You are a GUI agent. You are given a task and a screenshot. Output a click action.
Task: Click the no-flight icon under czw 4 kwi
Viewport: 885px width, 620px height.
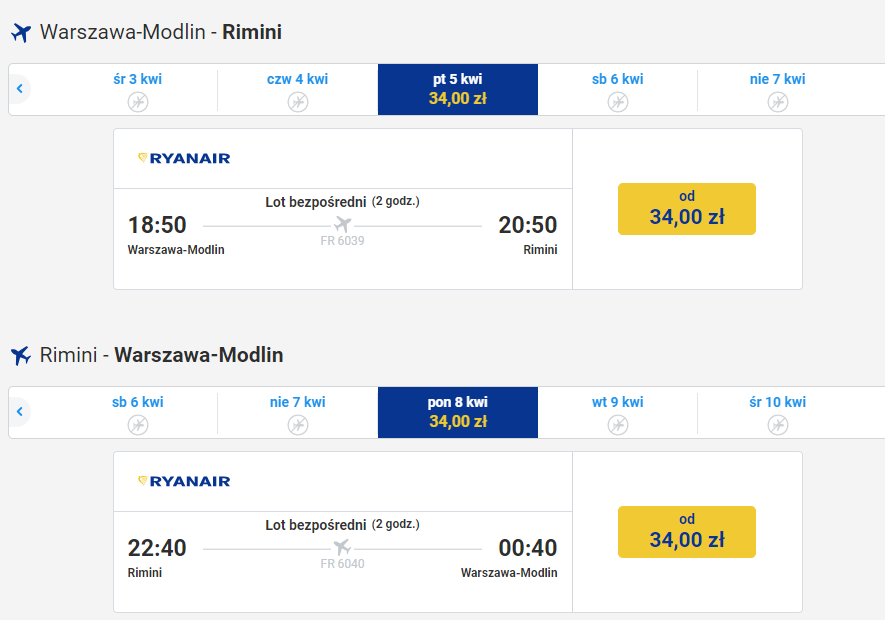[298, 102]
